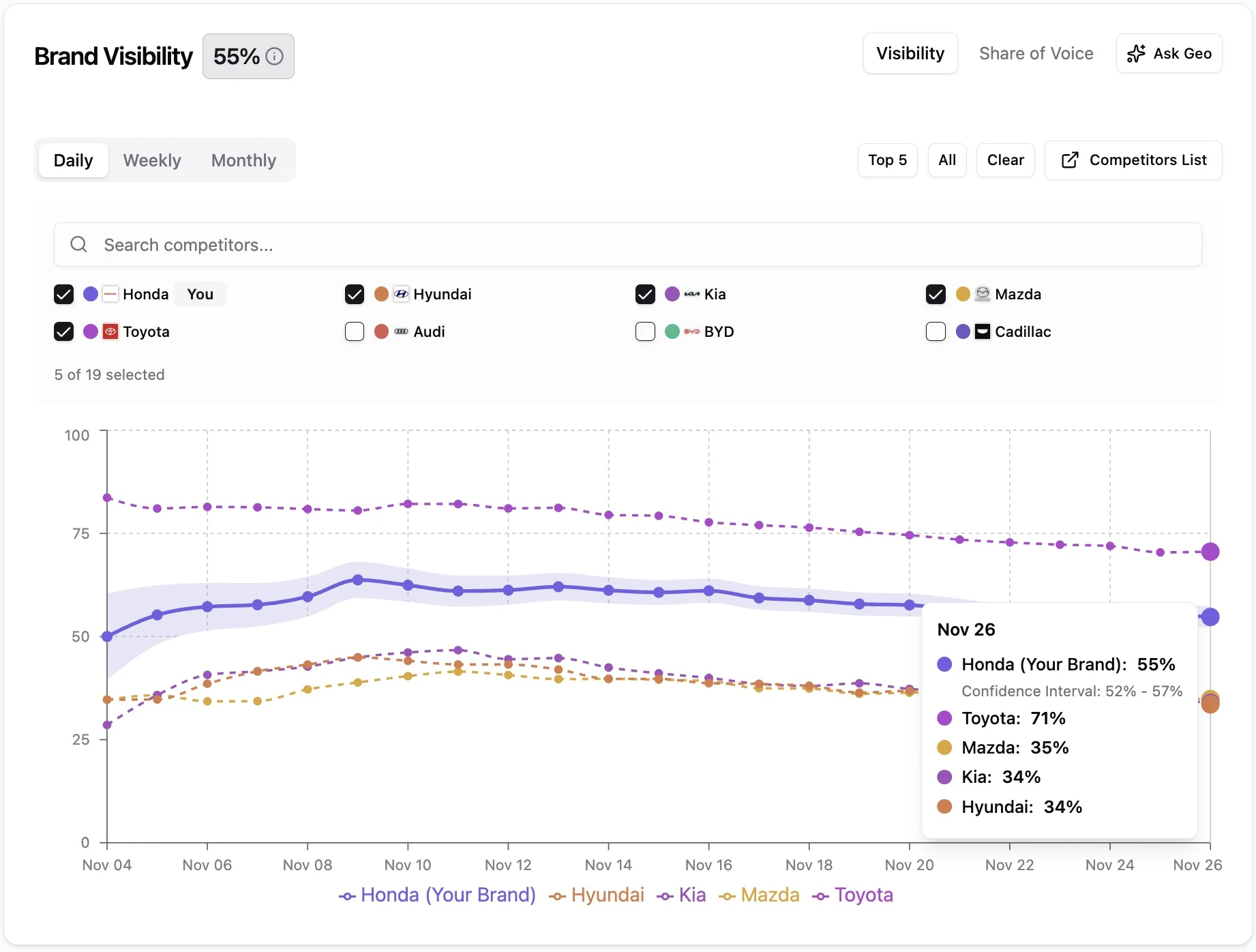
Task: Click 'Toyota: 71%' in the tooltip
Action: tap(1013, 718)
